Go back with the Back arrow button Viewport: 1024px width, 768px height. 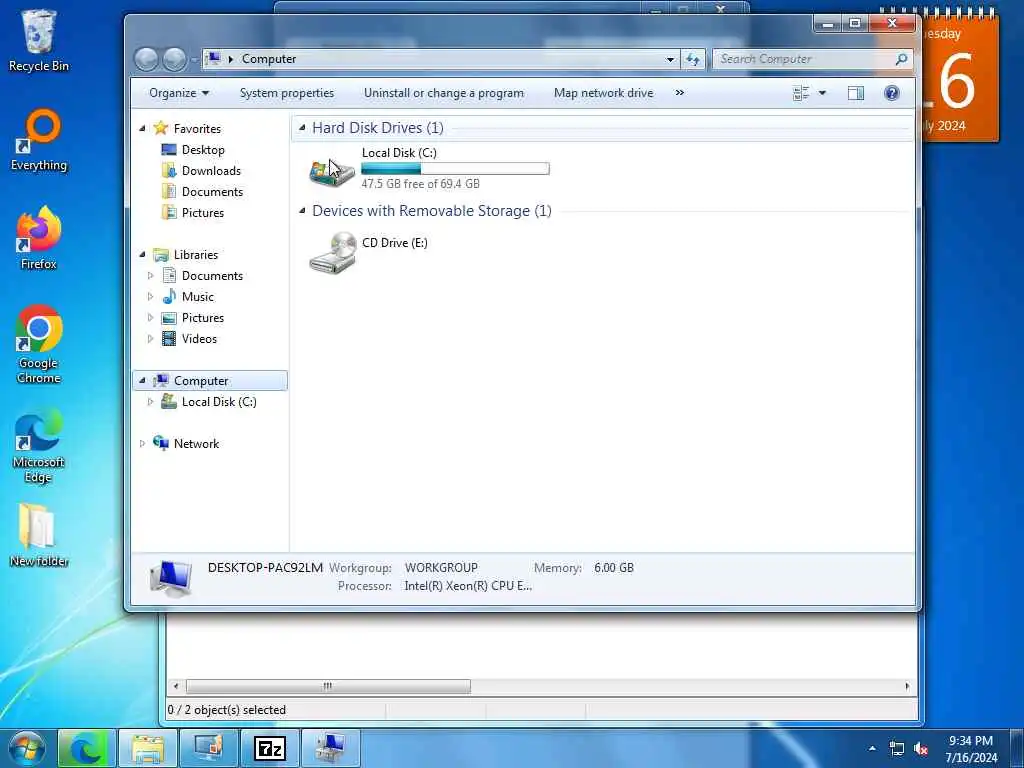pos(146,59)
